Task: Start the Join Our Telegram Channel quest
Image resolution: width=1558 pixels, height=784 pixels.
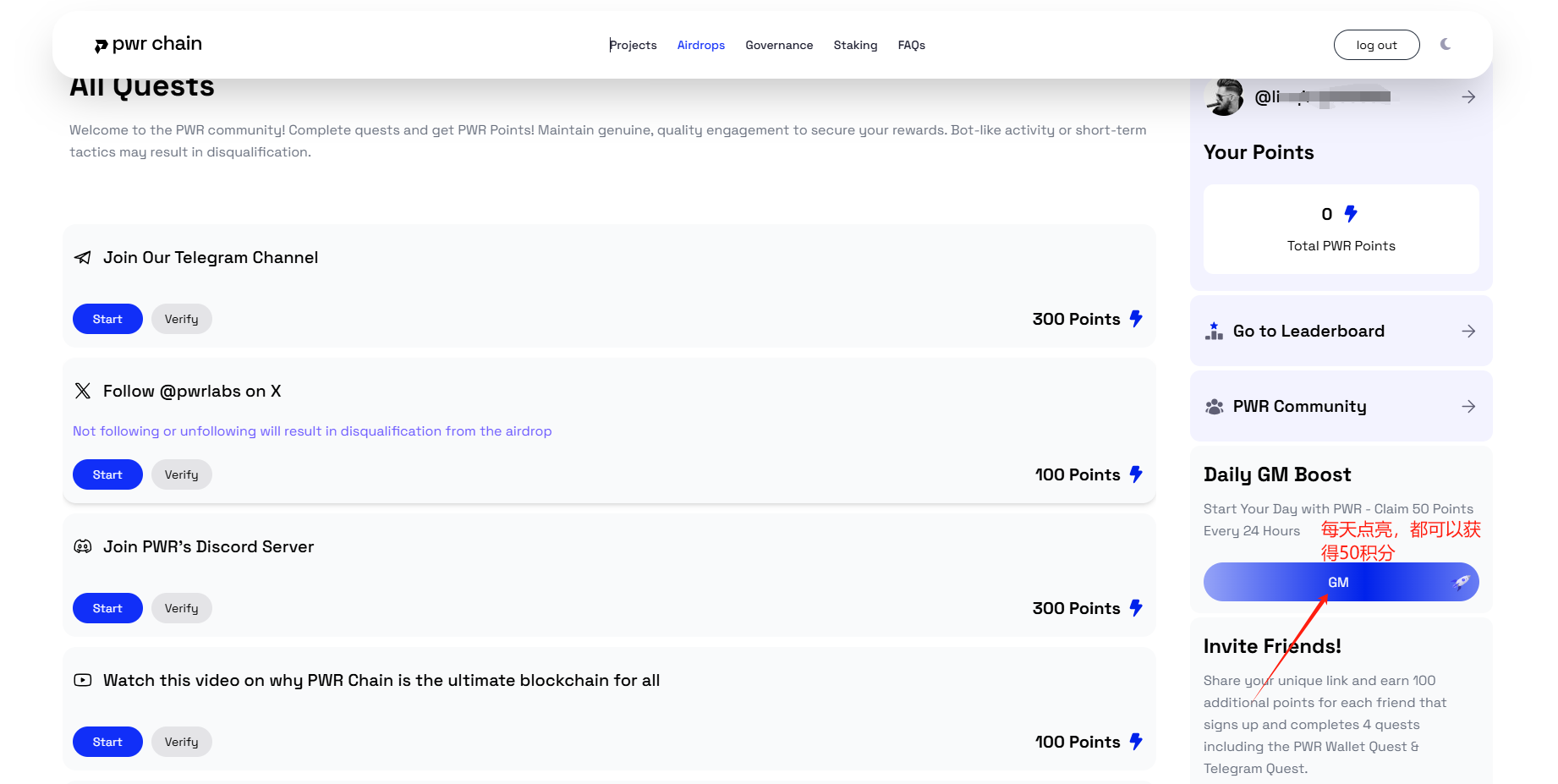Action: click(x=107, y=319)
